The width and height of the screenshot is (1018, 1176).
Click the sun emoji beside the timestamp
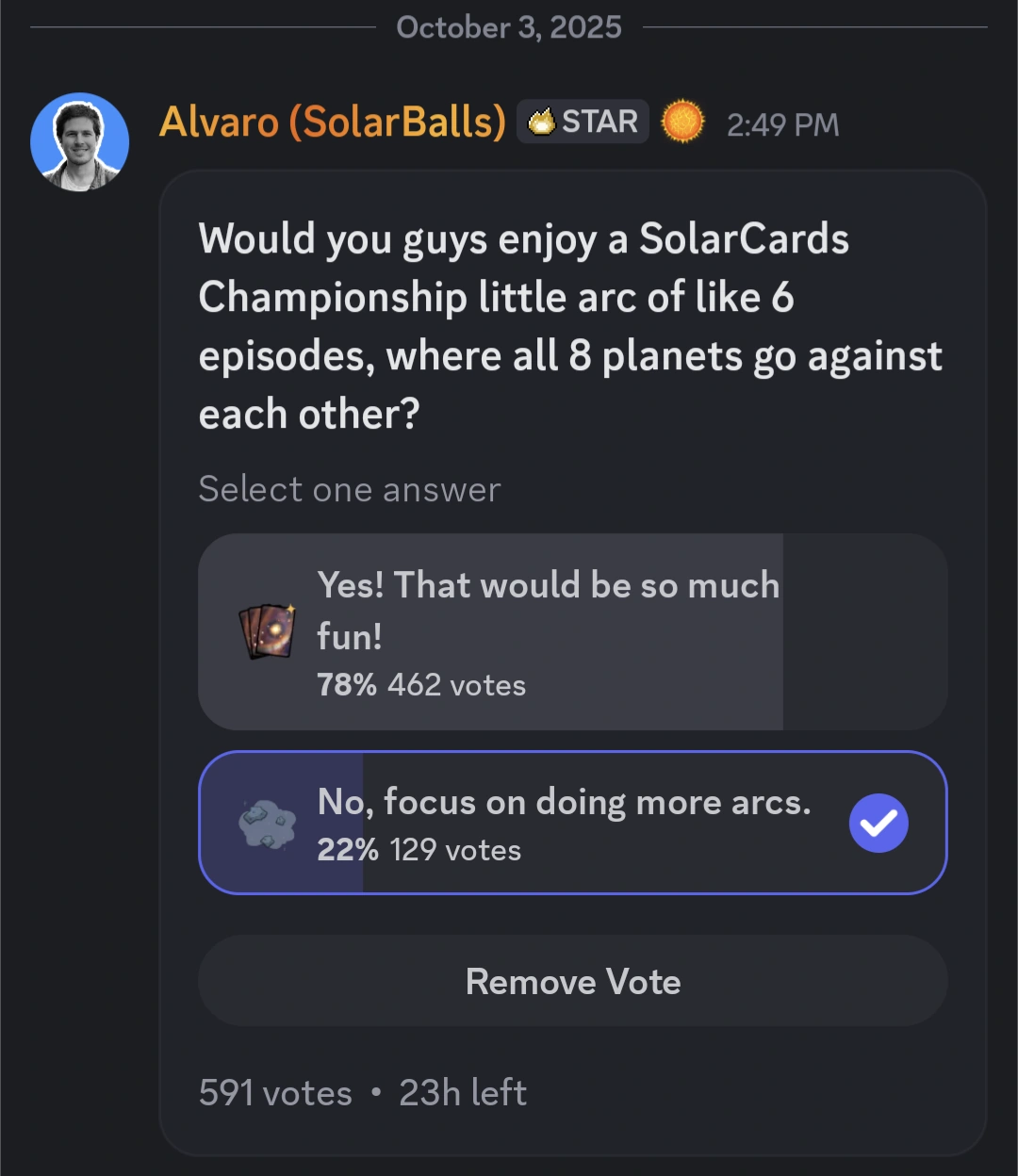click(x=682, y=122)
